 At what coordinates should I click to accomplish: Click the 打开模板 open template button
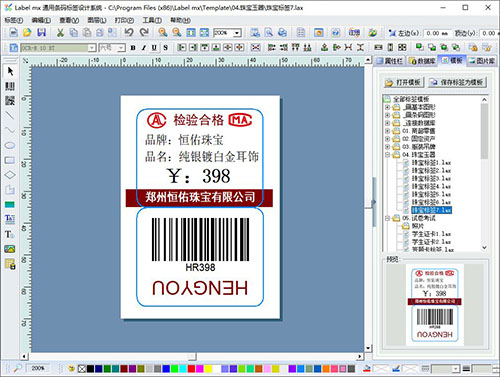(403, 82)
